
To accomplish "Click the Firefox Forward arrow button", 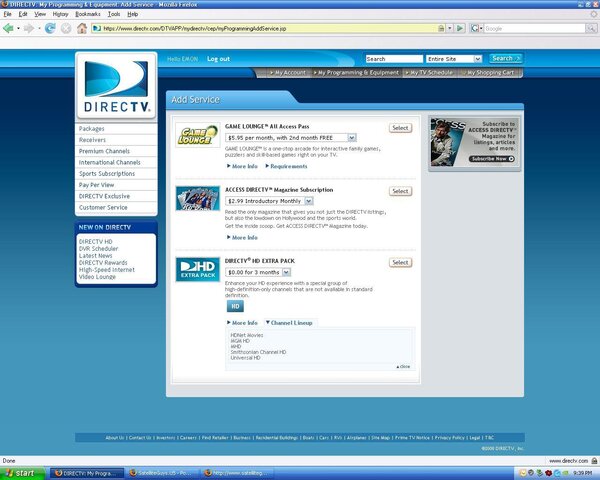I will pos(29,28).
